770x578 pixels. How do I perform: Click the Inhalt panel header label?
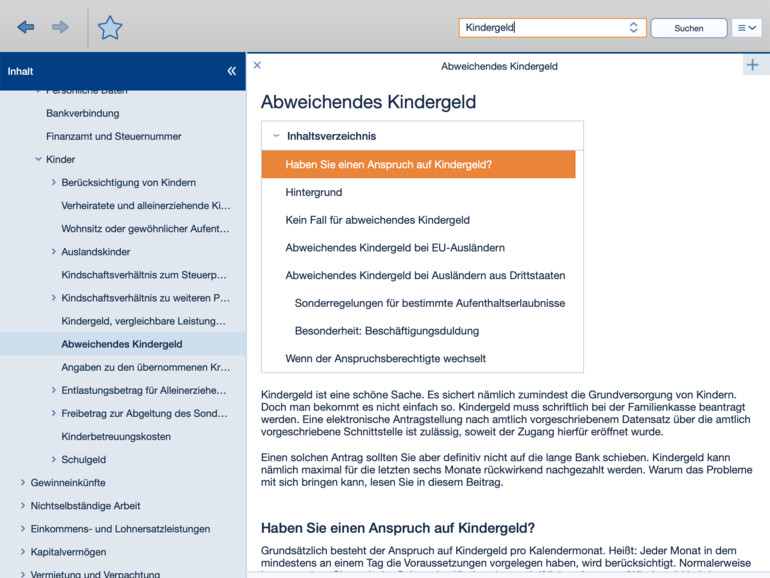click(20, 71)
